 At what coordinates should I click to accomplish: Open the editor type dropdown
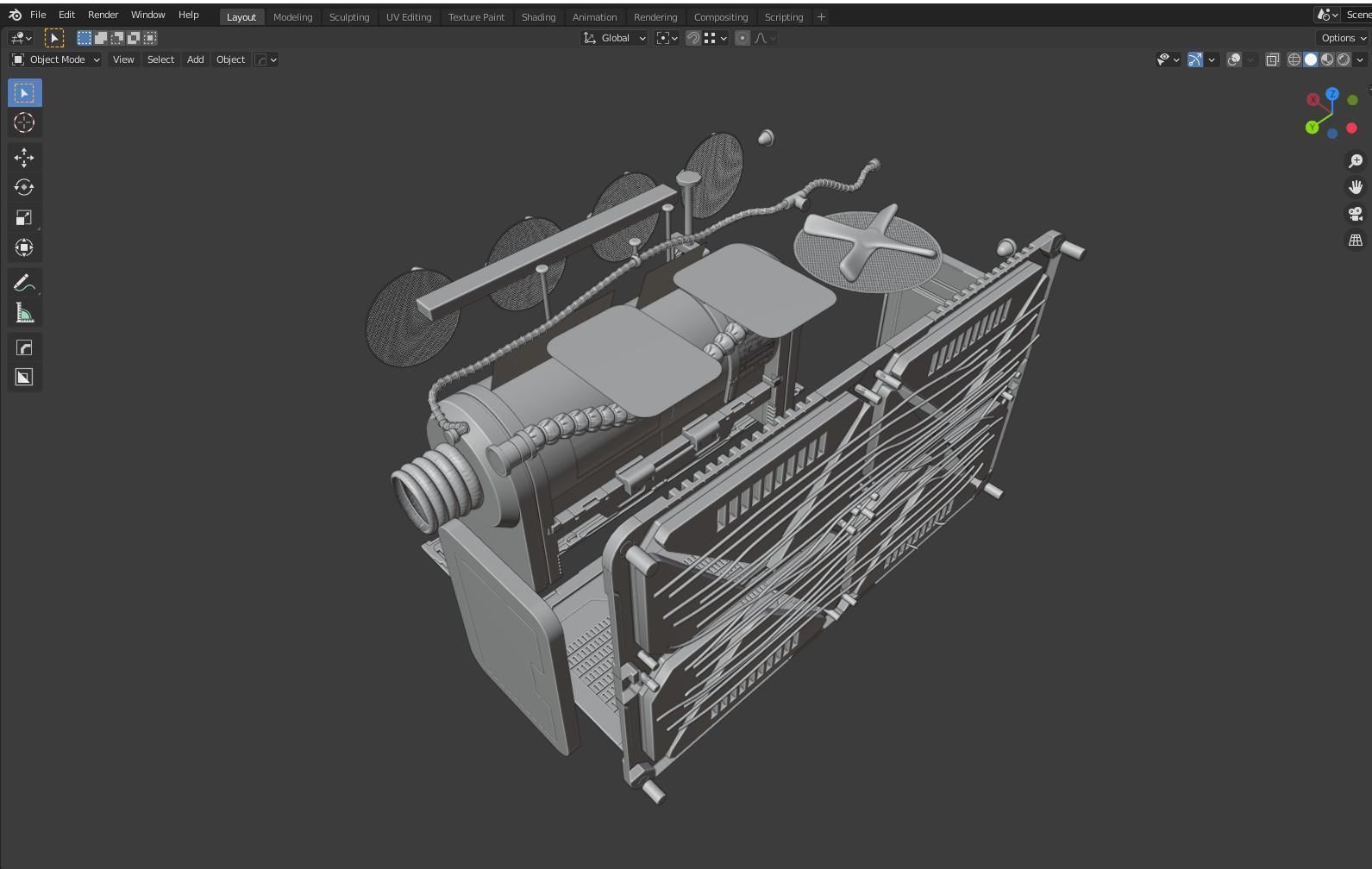[21, 38]
